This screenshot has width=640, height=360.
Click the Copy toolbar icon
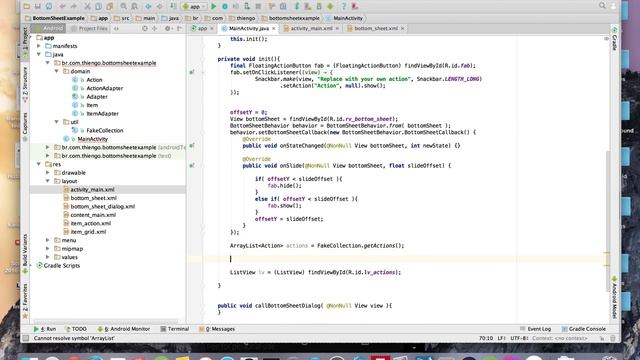pyautogui.click(x=98, y=6)
